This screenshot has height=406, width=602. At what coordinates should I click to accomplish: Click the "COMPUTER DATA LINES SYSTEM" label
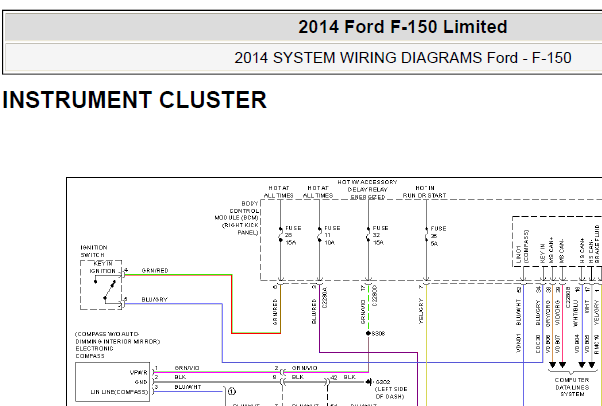click(x=572, y=387)
